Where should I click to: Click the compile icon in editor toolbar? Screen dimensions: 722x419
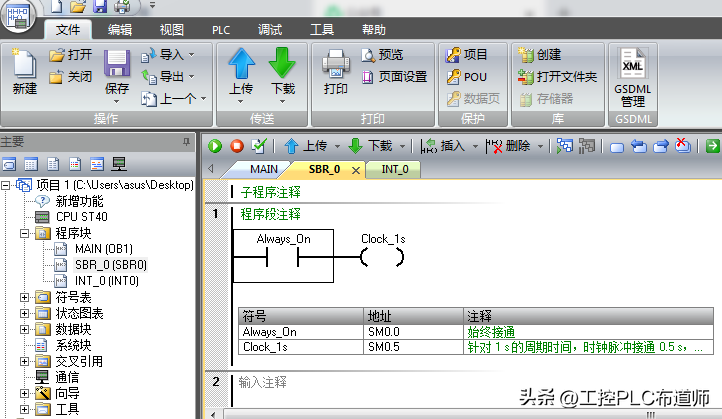[x=259, y=146]
